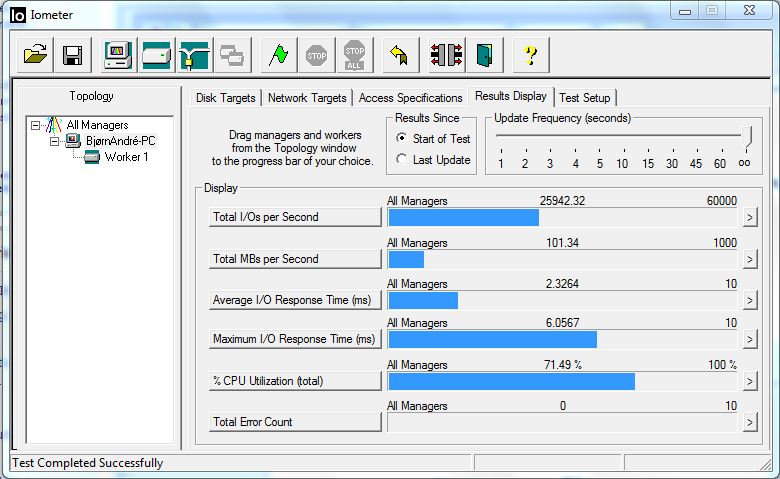The width and height of the screenshot is (780, 479).
Task: Select BjørnAndré-PC in Topology tree
Action: (x=120, y=141)
